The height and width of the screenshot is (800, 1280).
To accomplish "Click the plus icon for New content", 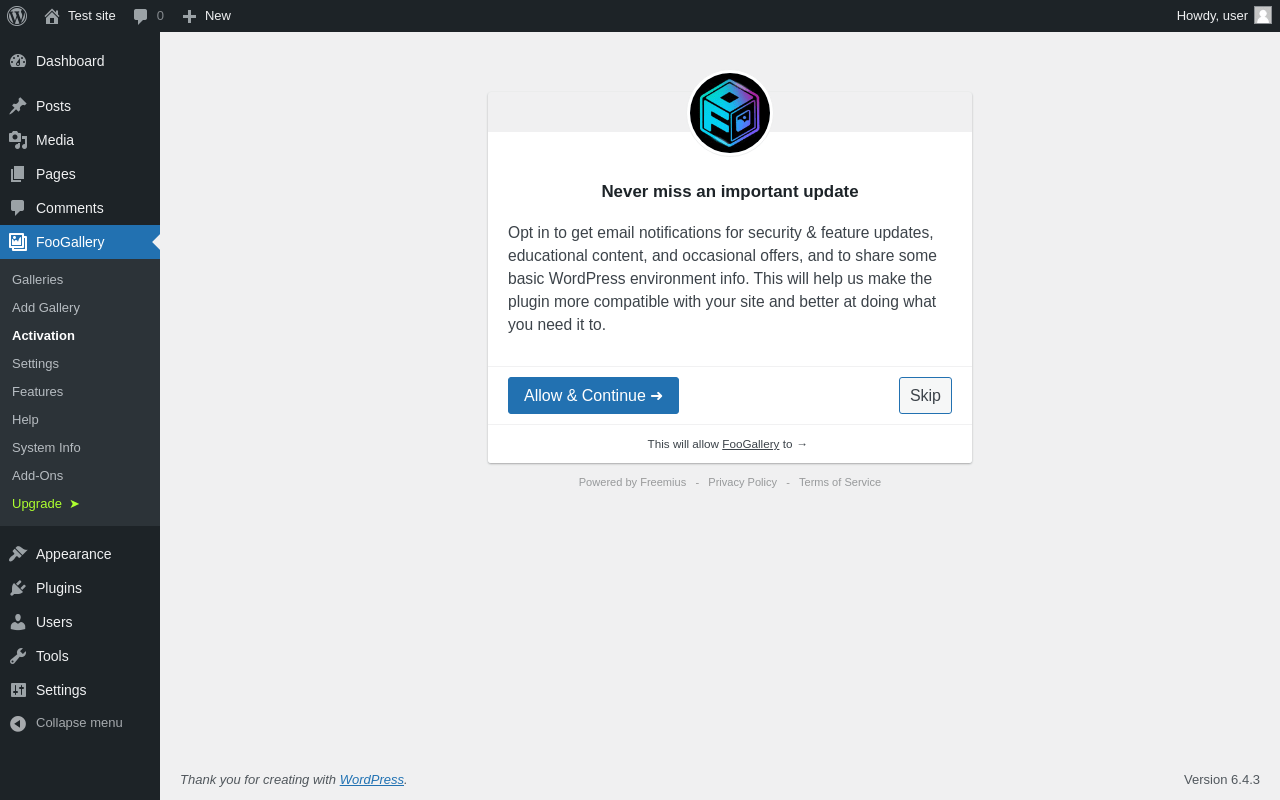I will tap(189, 16).
